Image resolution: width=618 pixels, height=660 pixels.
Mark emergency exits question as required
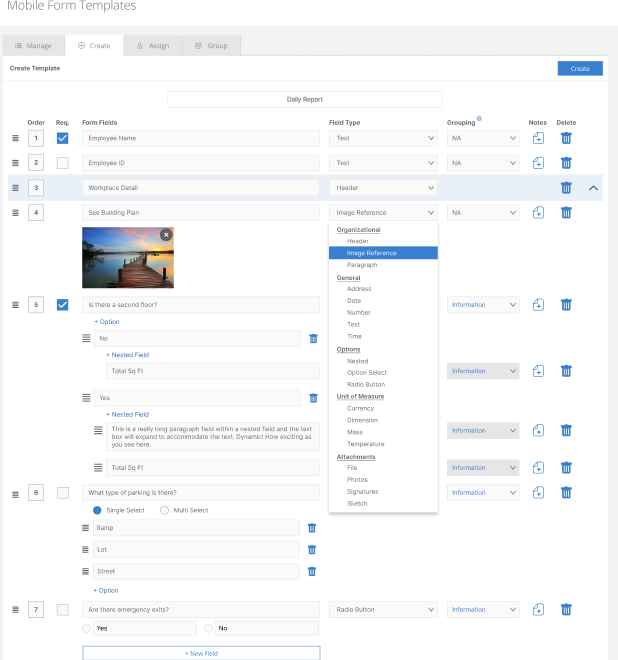coord(62,609)
